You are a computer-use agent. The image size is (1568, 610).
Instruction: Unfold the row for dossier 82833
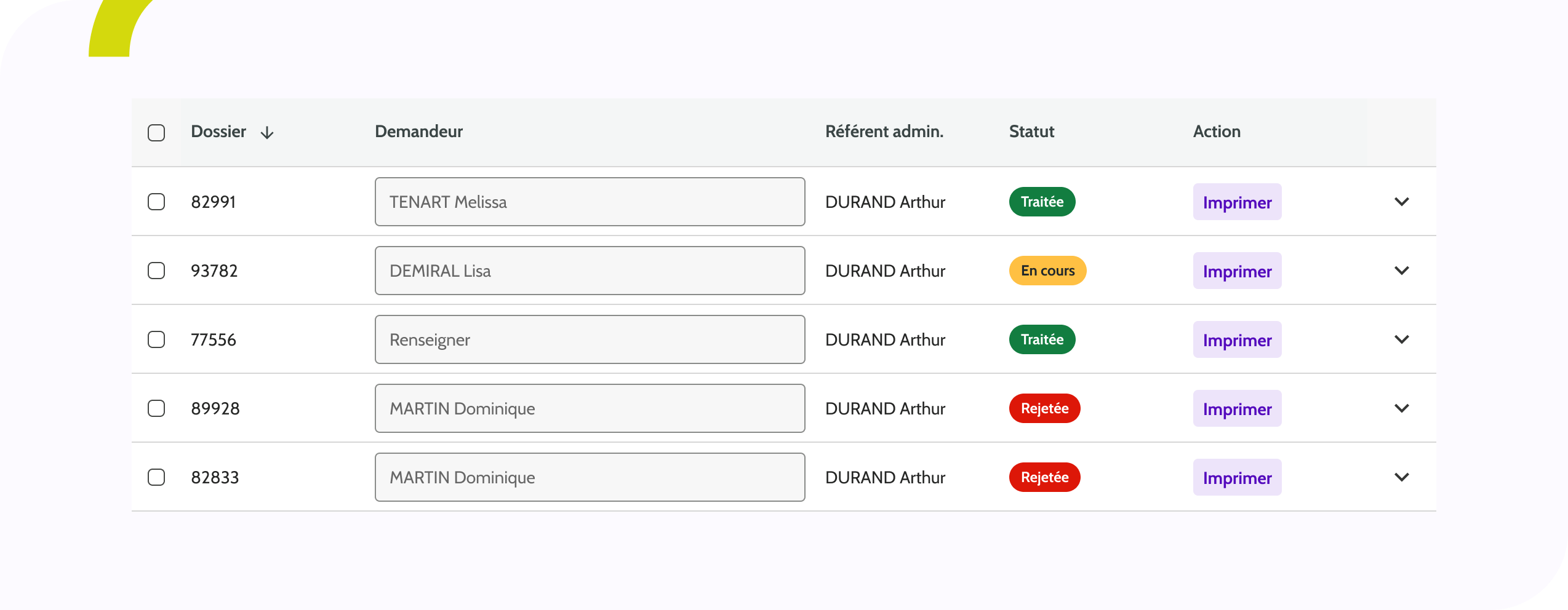coord(1402,477)
